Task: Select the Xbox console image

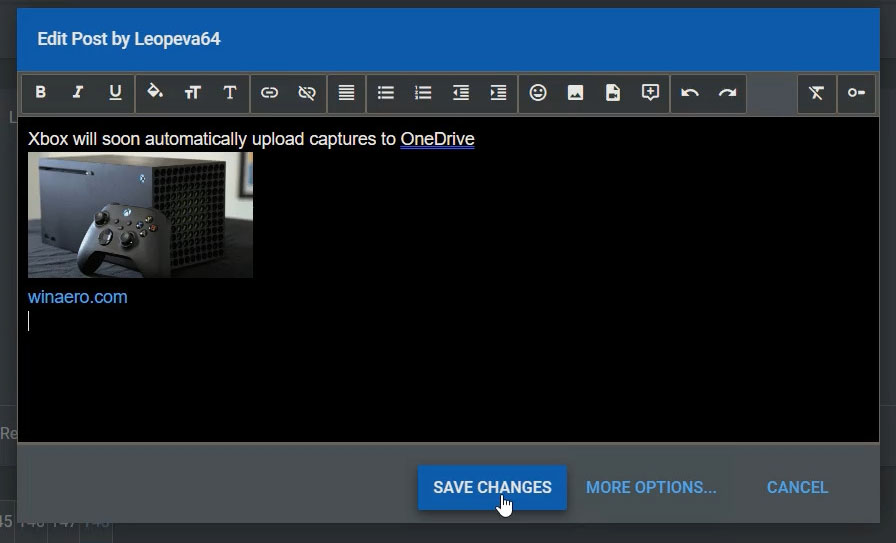Action: (x=141, y=215)
